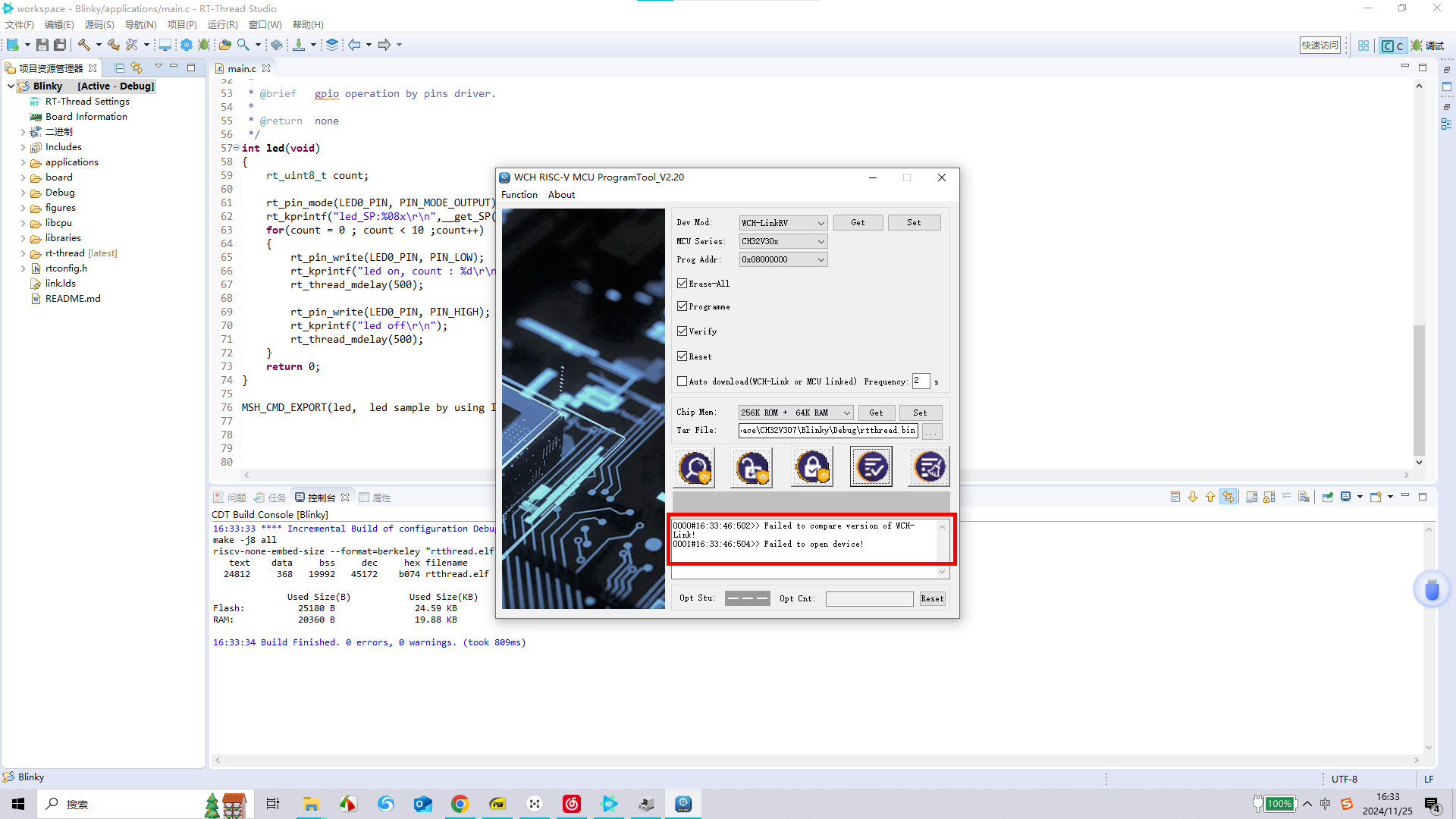
Task: Click the Tar File path input field
Action: coord(828,431)
